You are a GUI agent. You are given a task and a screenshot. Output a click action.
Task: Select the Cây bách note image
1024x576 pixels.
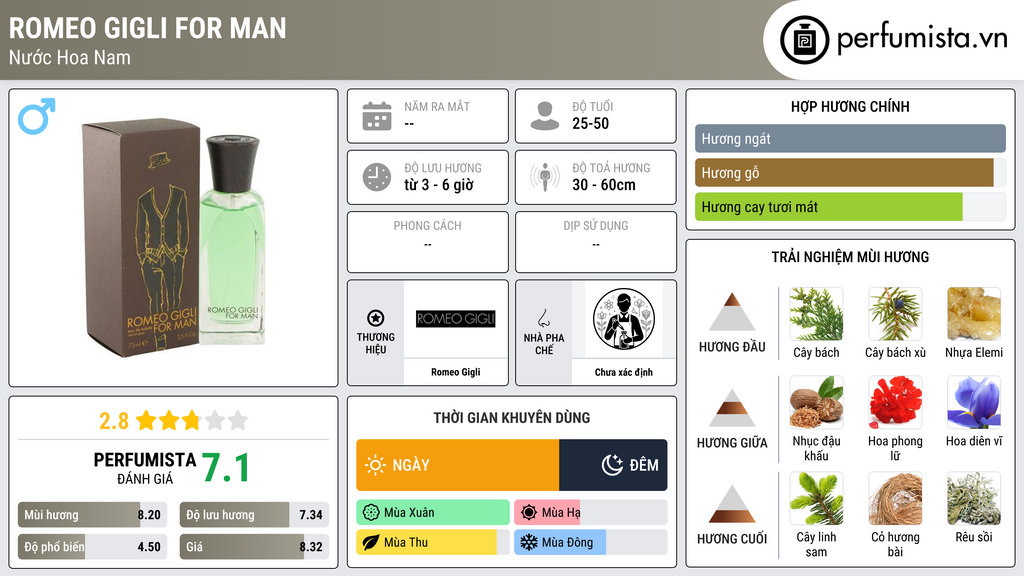[x=816, y=314]
